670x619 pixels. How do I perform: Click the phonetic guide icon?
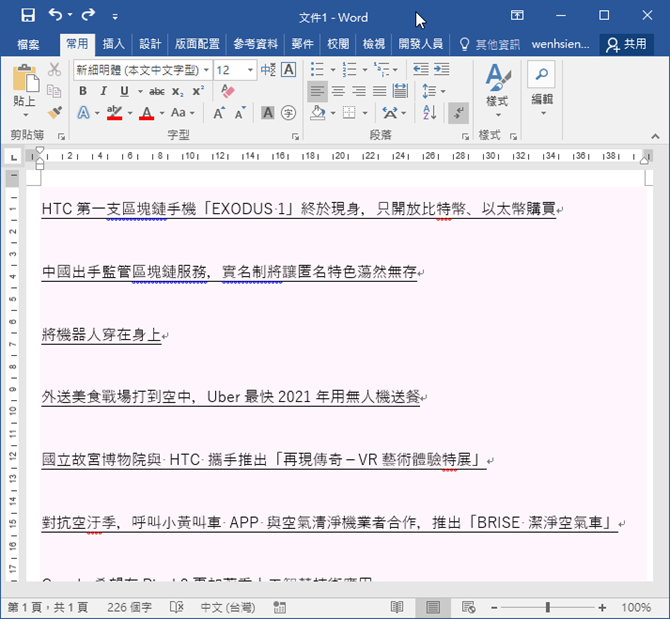[268, 69]
